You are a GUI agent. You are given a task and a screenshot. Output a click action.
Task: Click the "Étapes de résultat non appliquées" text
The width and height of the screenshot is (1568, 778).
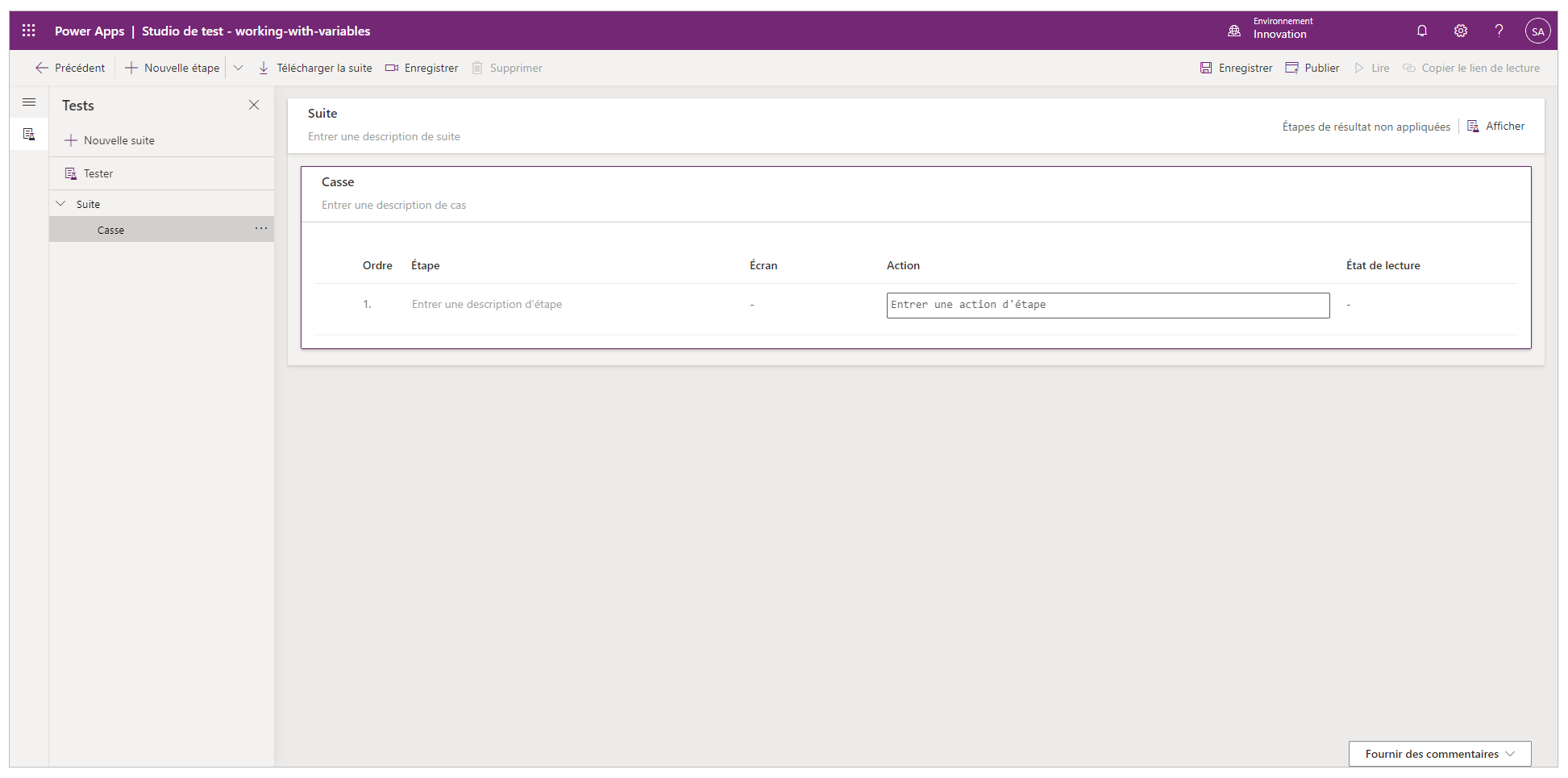pyautogui.click(x=1366, y=127)
